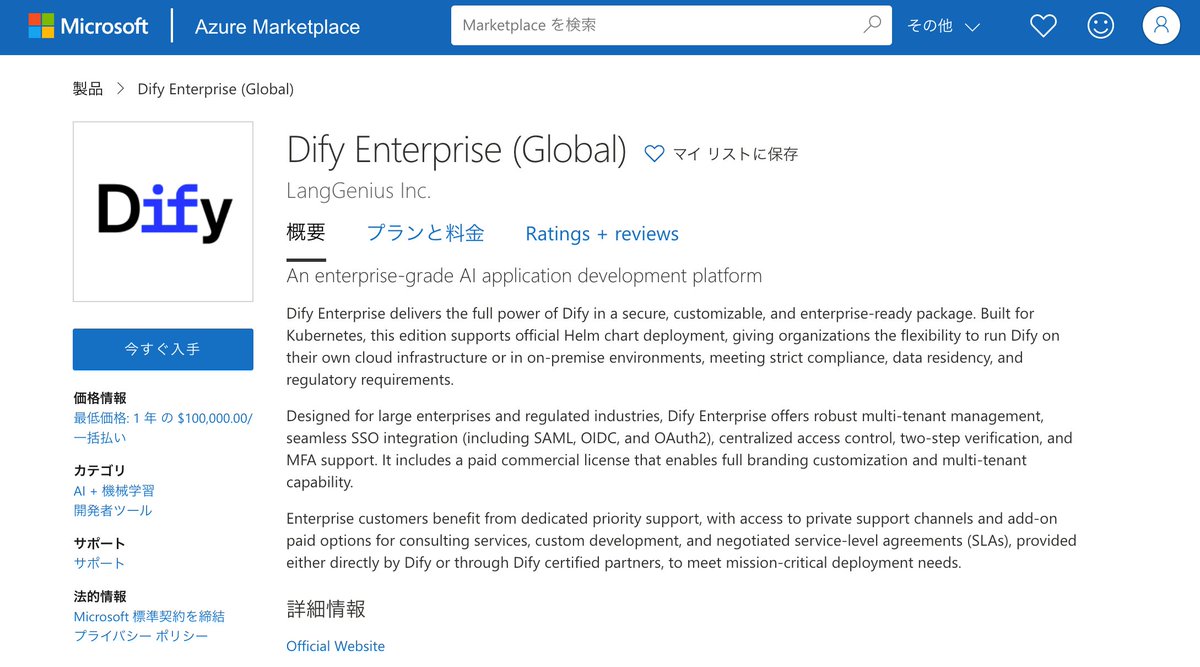Click the 今すぐ入手 button
Viewport: 1200px width, 667px height.
tap(163, 349)
